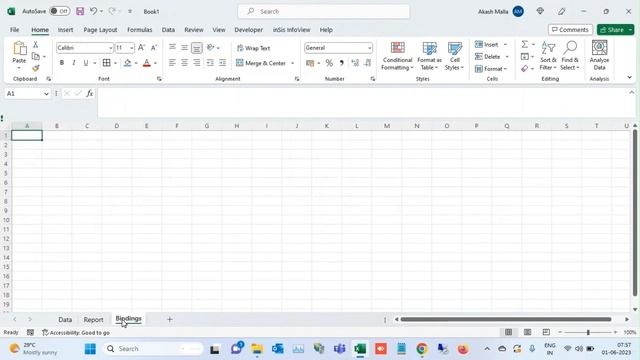The image size is (640, 360).
Task: Align text right
Action: pyautogui.click(x=197, y=63)
